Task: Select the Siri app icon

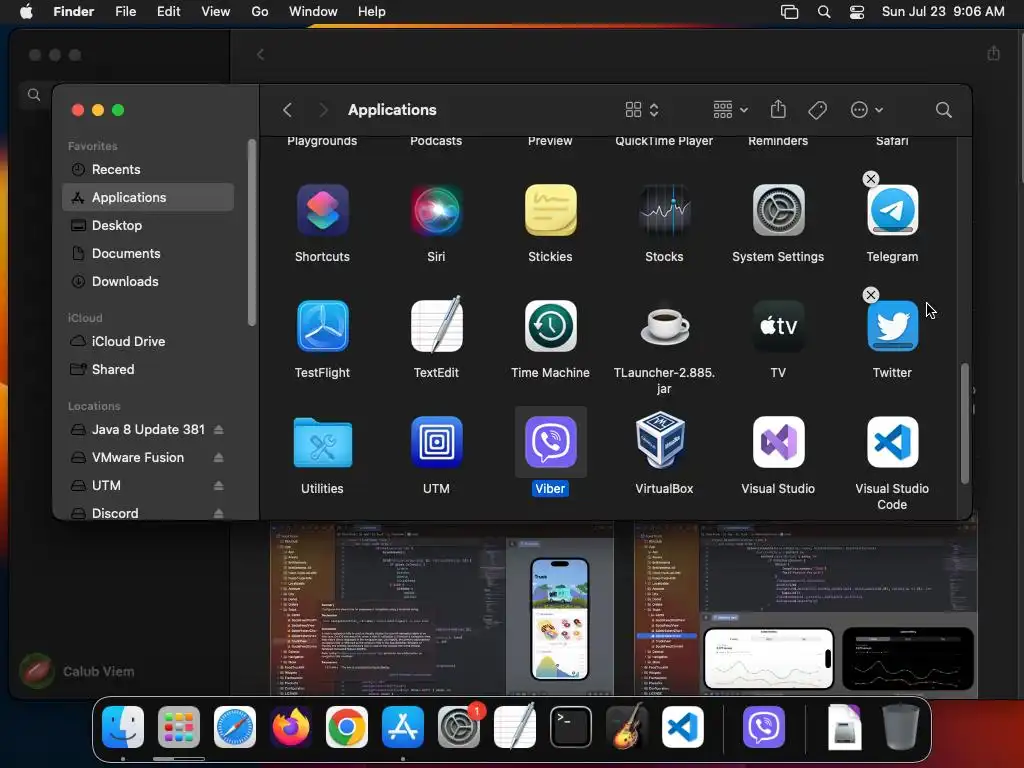Action: point(436,210)
